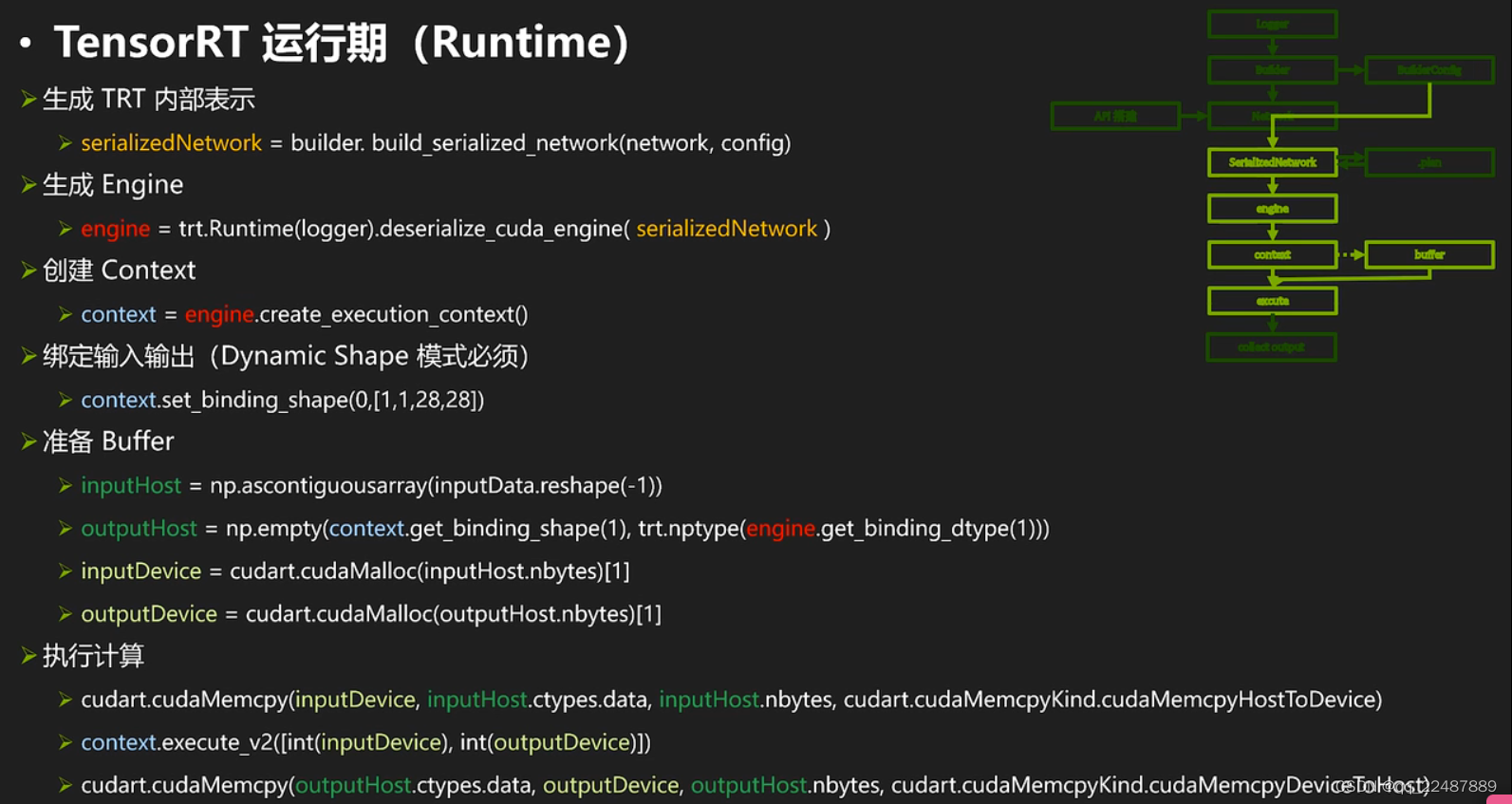Click the "collect output" box in the flowchart
The width and height of the screenshot is (1512, 804).
point(1272,346)
